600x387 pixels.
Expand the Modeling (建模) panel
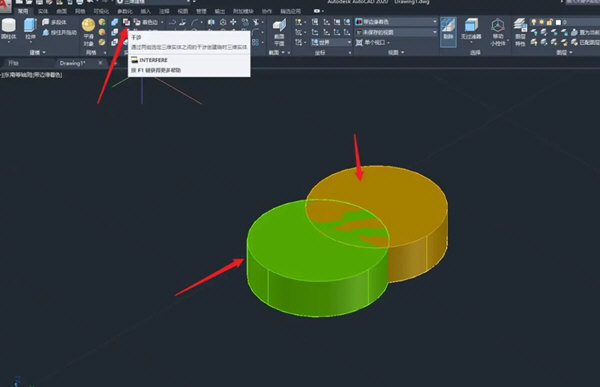point(38,52)
